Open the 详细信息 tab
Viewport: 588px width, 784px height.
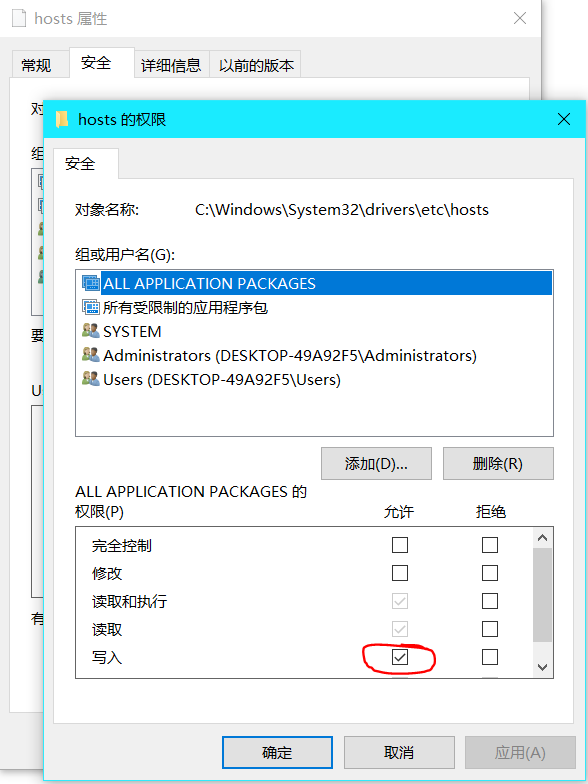click(x=171, y=65)
